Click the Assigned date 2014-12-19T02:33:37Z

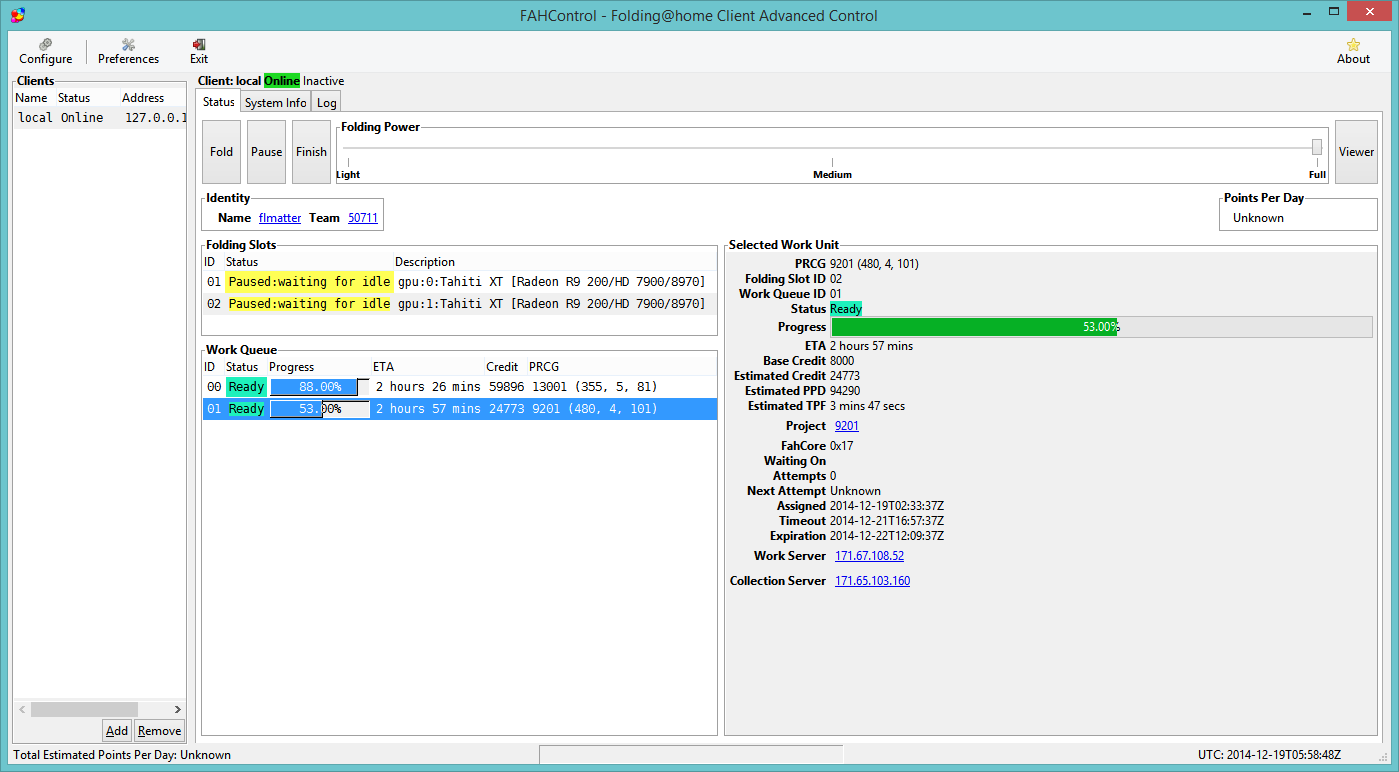pyautogui.click(x=887, y=506)
